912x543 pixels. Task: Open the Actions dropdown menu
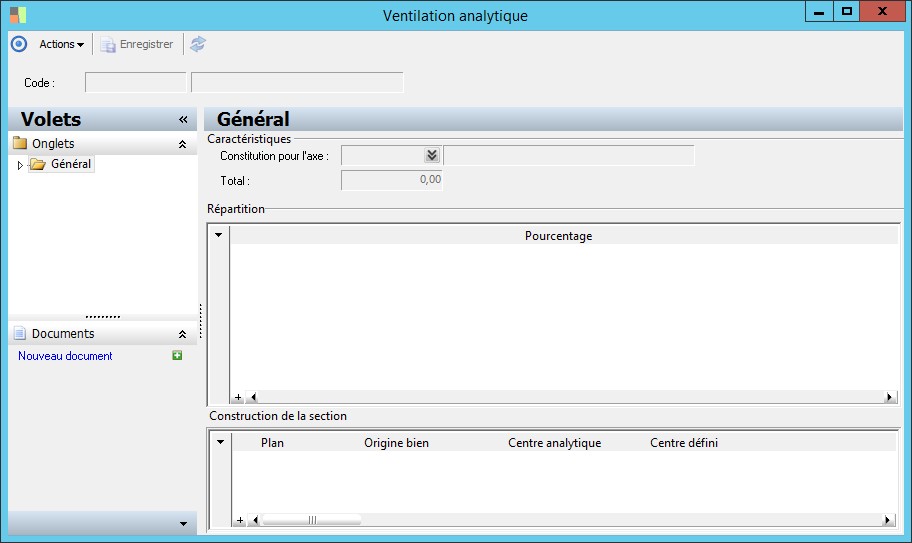click(x=62, y=44)
